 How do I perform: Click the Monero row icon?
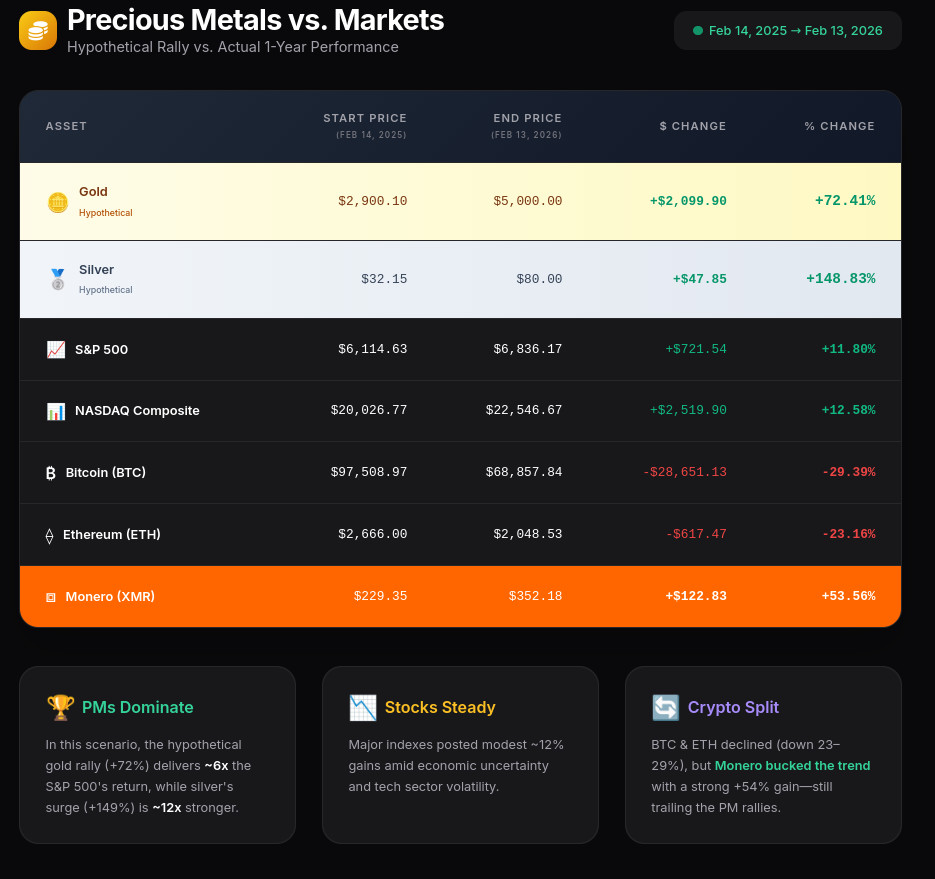click(51, 597)
